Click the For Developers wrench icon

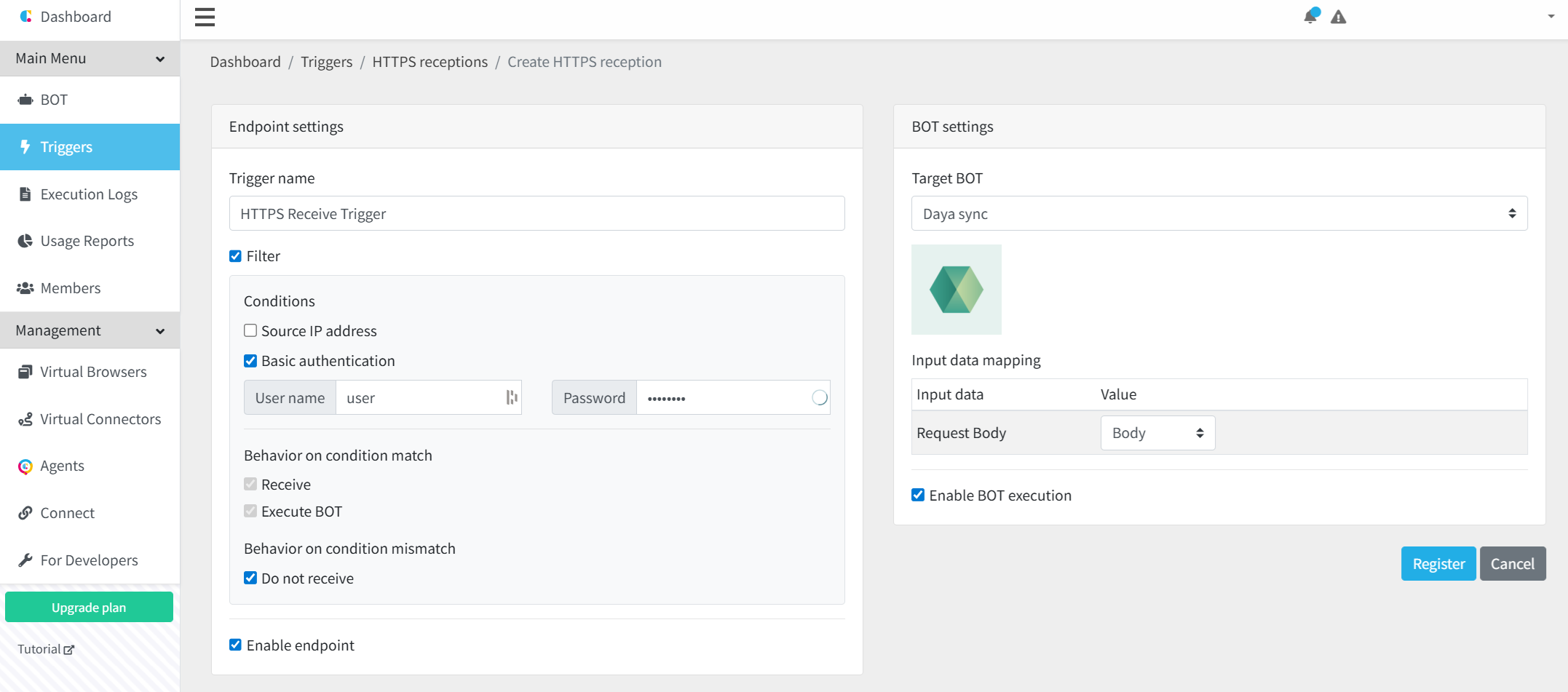(25, 560)
